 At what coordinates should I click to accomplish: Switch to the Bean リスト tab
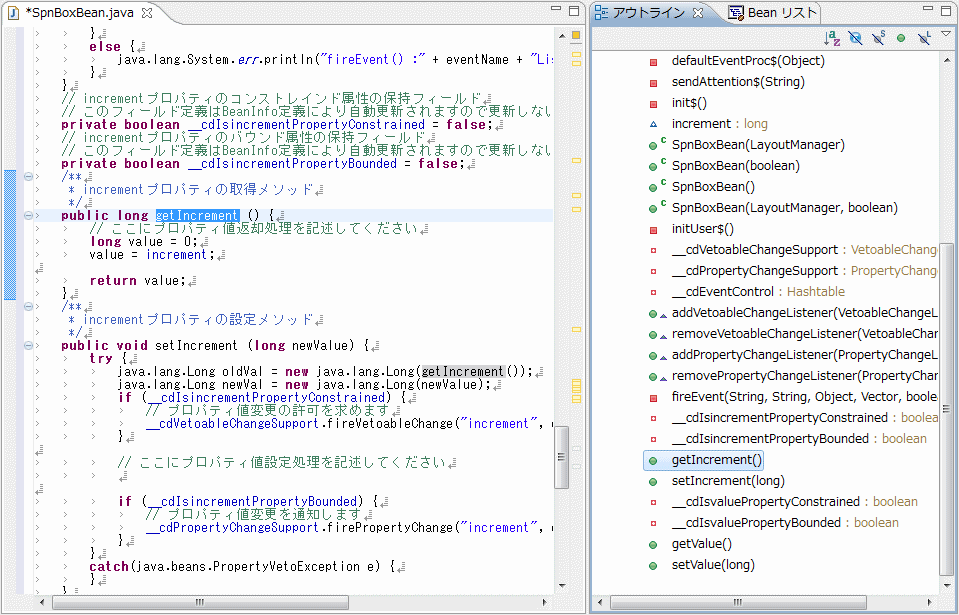(773, 13)
